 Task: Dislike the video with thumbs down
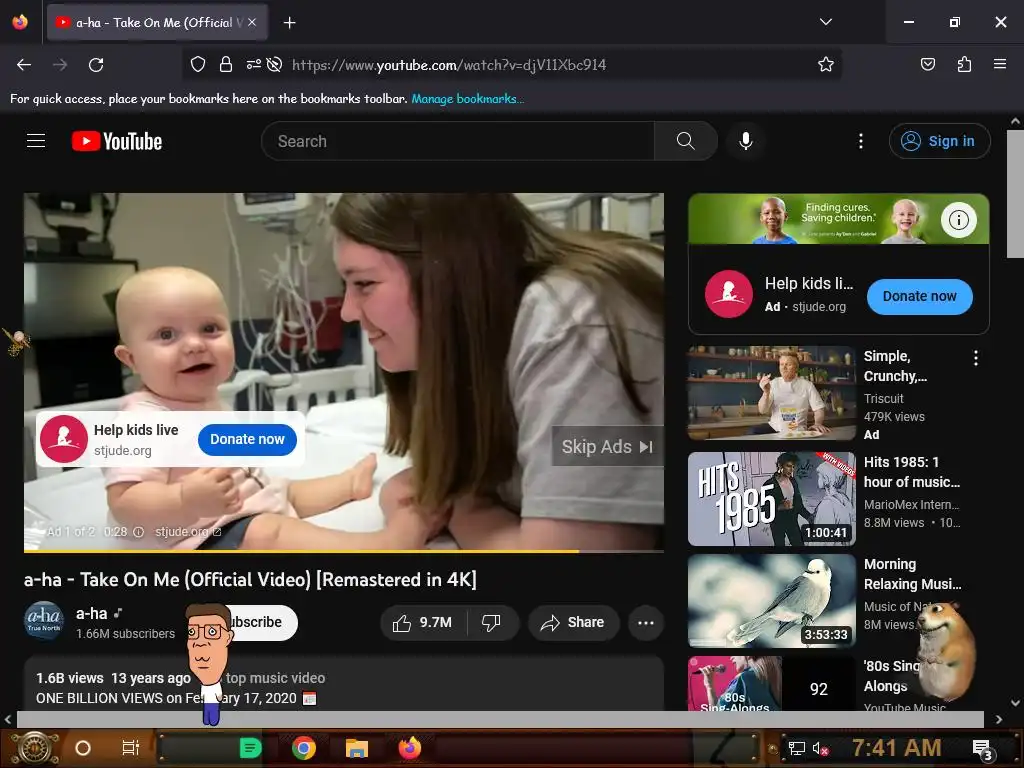(x=492, y=623)
